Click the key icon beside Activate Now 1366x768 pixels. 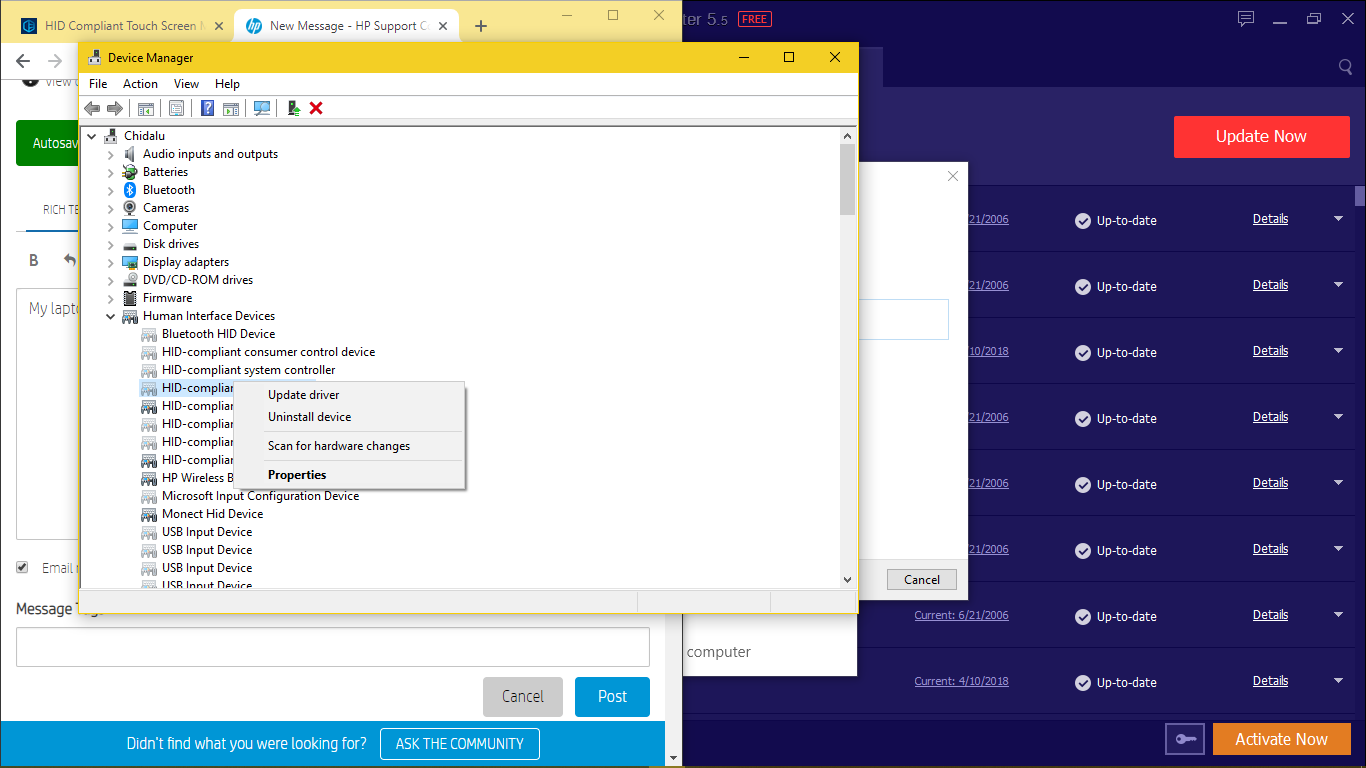pyautogui.click(x=1185, y=738)
